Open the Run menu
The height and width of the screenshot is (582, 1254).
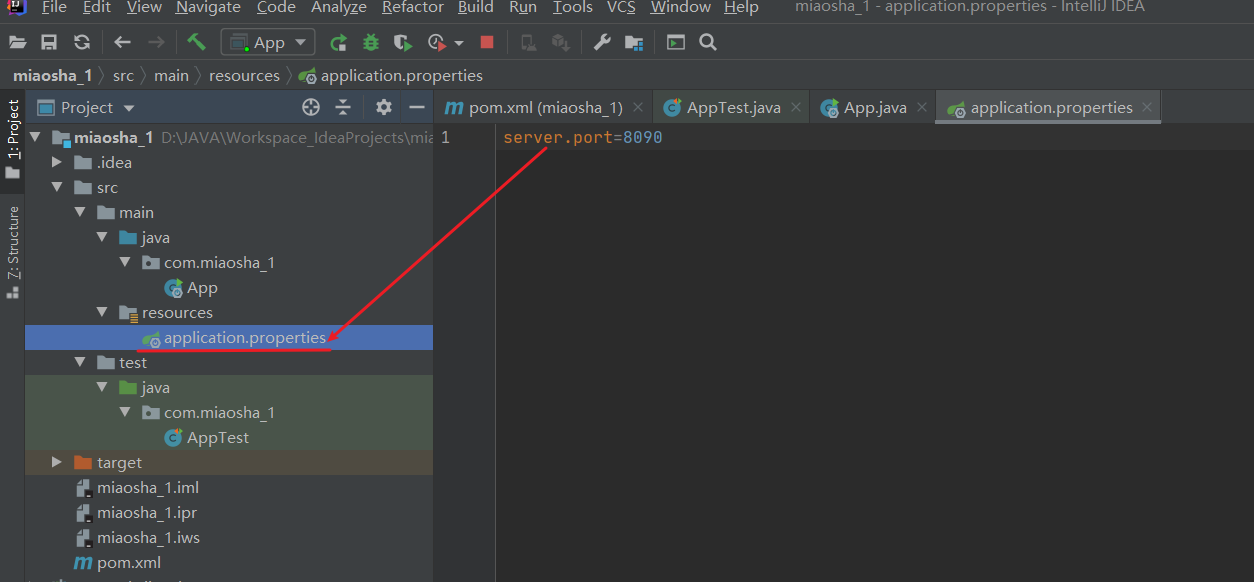(x=523, y=8)
